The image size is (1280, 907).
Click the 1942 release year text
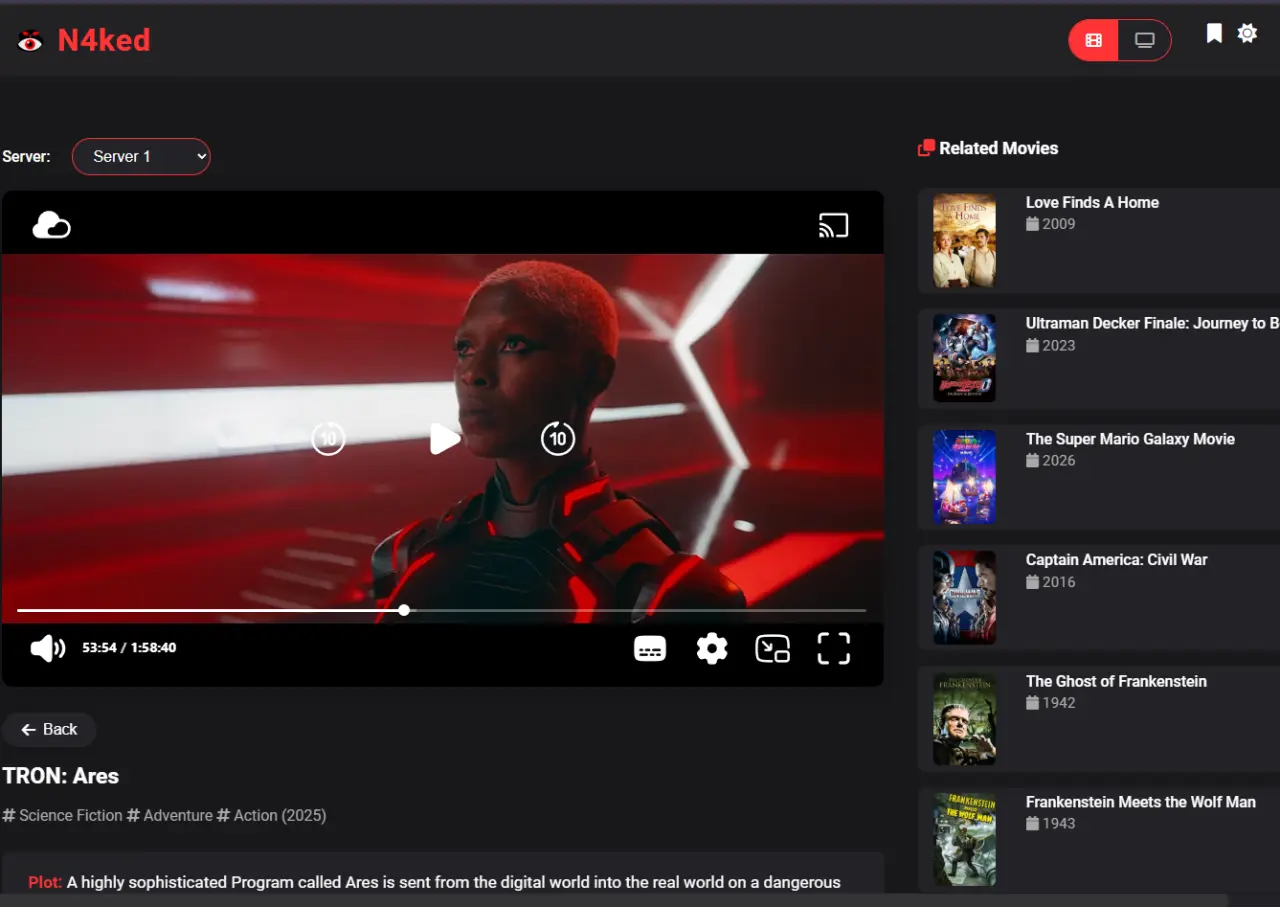(x=1058, y=703)
